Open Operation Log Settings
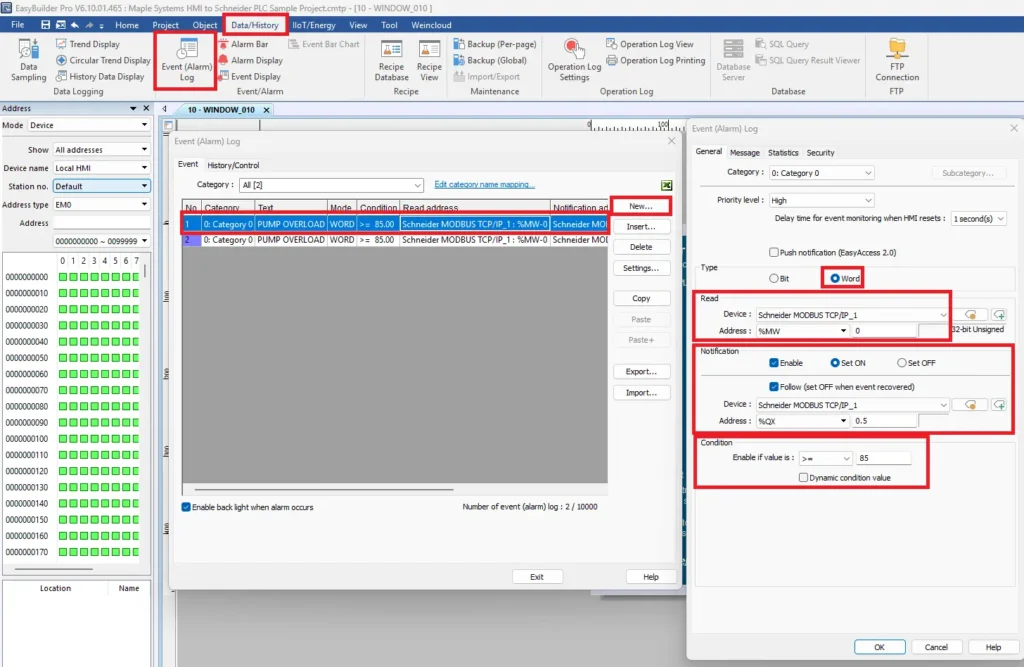The height and width of the screenshot is (667, 1024). pos(574,60)
